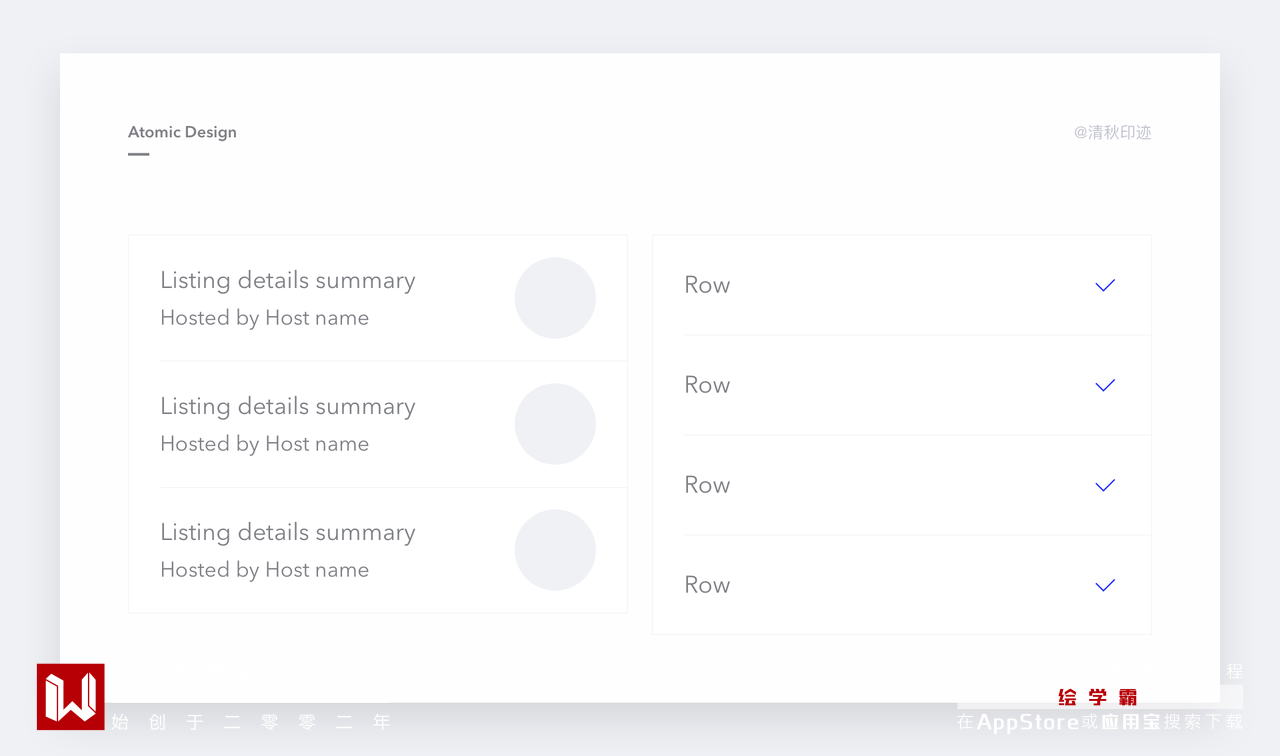The image size is (1280, 756).
Task: Click the first Hosted by Host name text
Action: pos(265,318)
